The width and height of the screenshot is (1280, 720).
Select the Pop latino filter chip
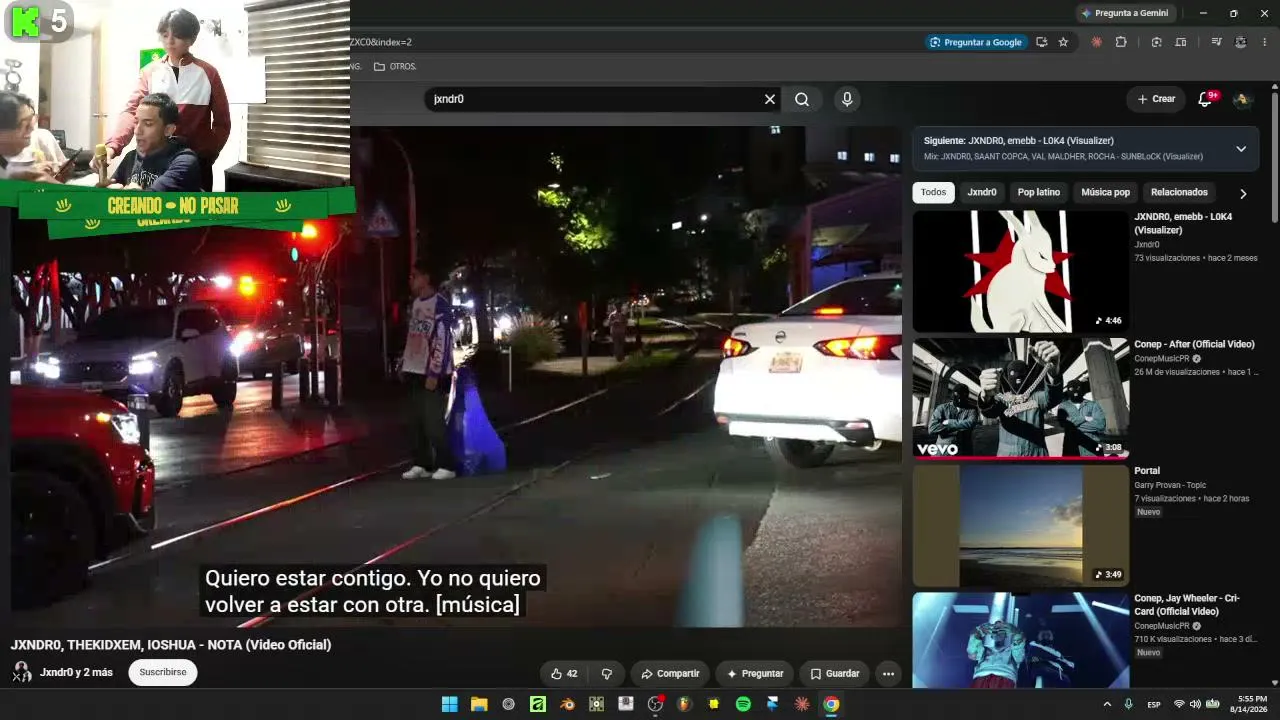(1039, 192)
